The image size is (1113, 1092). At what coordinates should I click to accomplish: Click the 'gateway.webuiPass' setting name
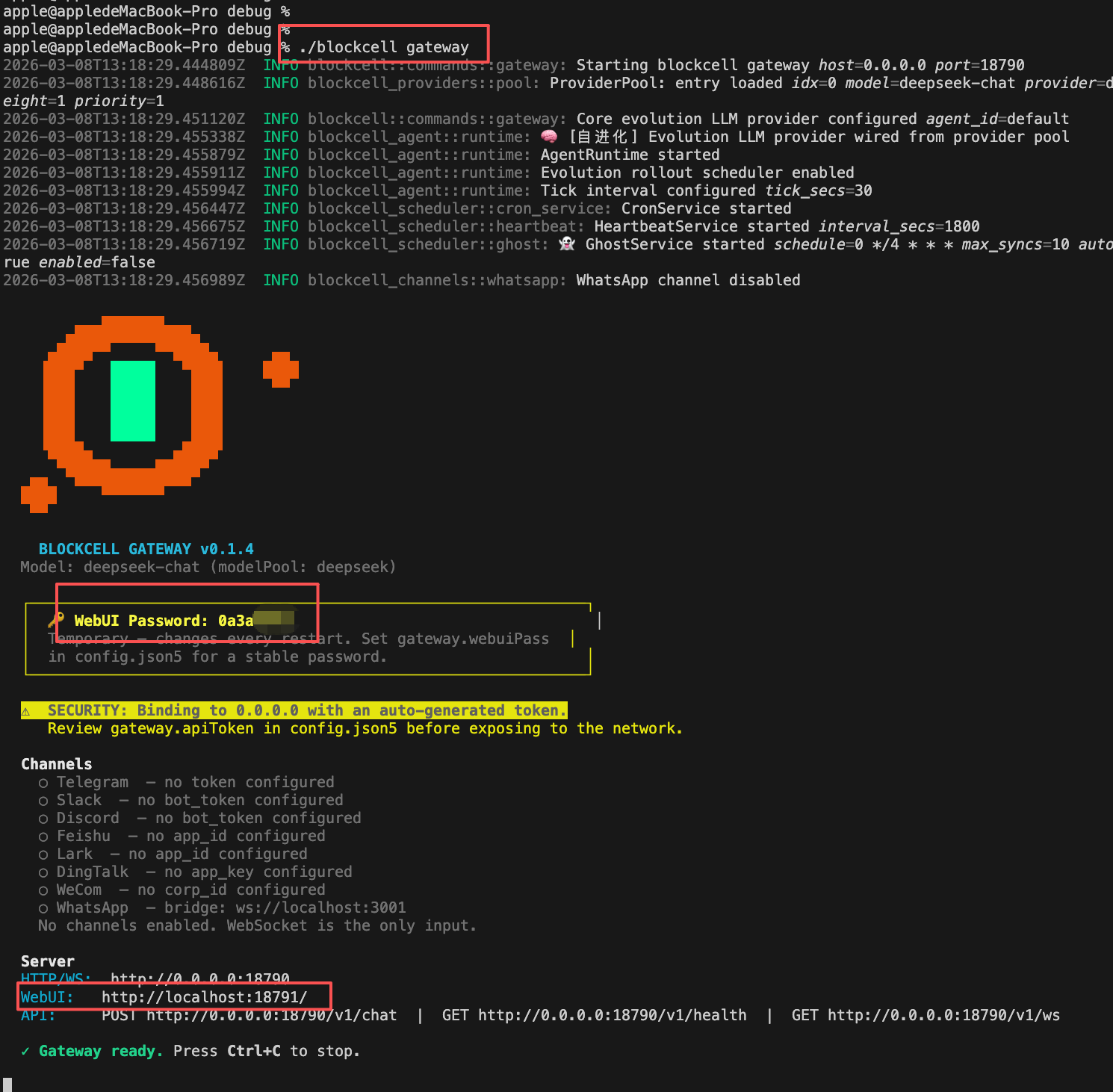(473, 639)
